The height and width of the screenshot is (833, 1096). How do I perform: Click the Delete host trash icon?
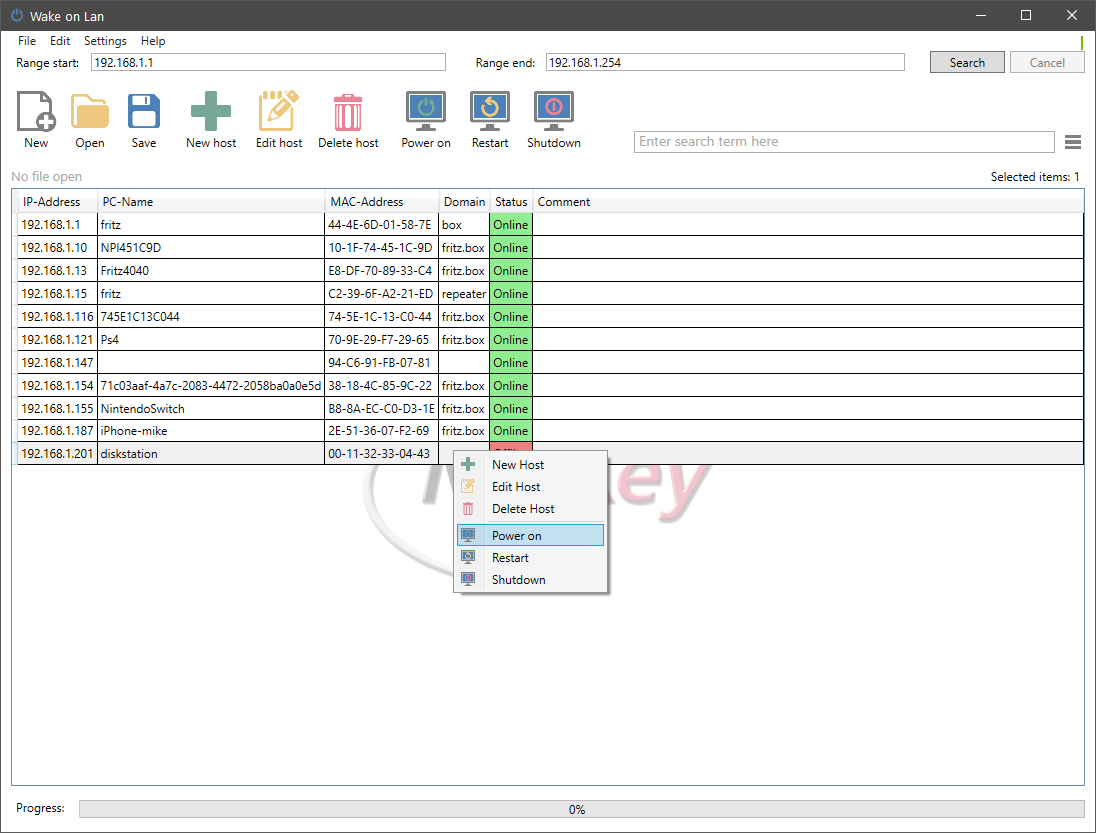[x=347, y=113]
